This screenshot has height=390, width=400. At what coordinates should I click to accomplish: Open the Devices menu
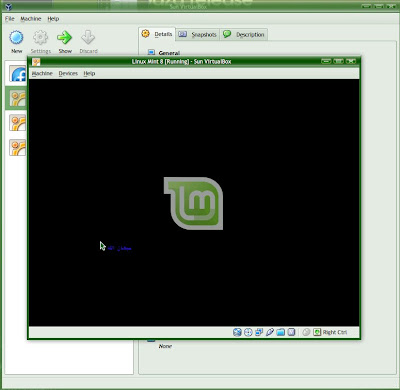point(68,73)
